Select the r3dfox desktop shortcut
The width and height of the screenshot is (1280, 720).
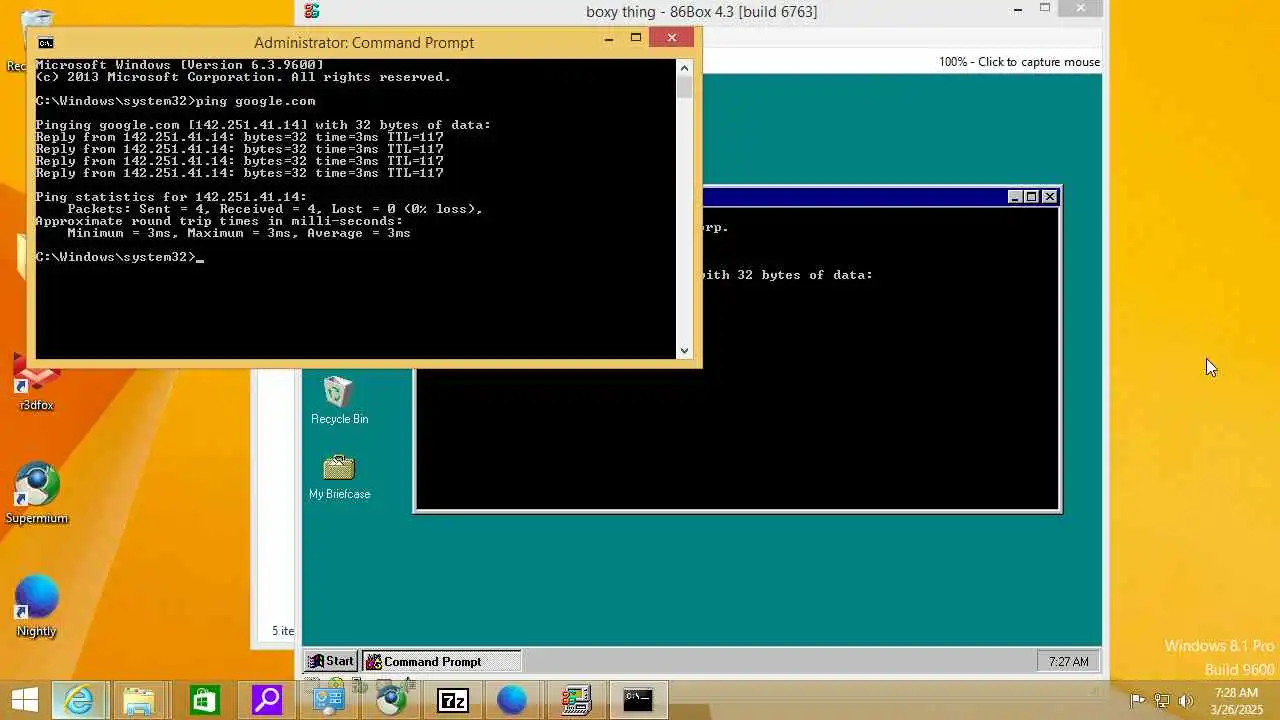coord(37,383)
